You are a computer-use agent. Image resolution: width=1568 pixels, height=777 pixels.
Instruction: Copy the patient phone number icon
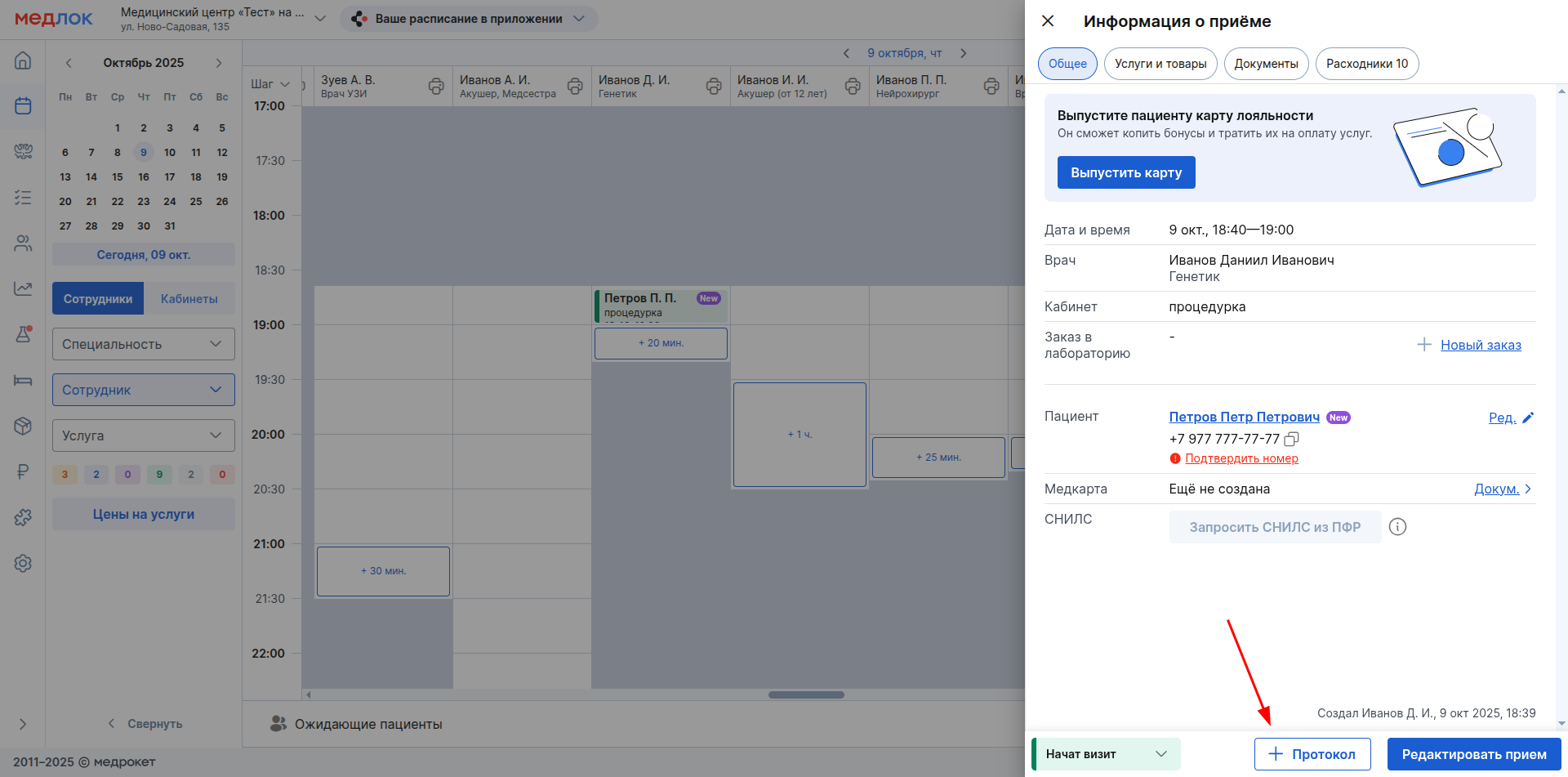click(x=1291, y=439)
